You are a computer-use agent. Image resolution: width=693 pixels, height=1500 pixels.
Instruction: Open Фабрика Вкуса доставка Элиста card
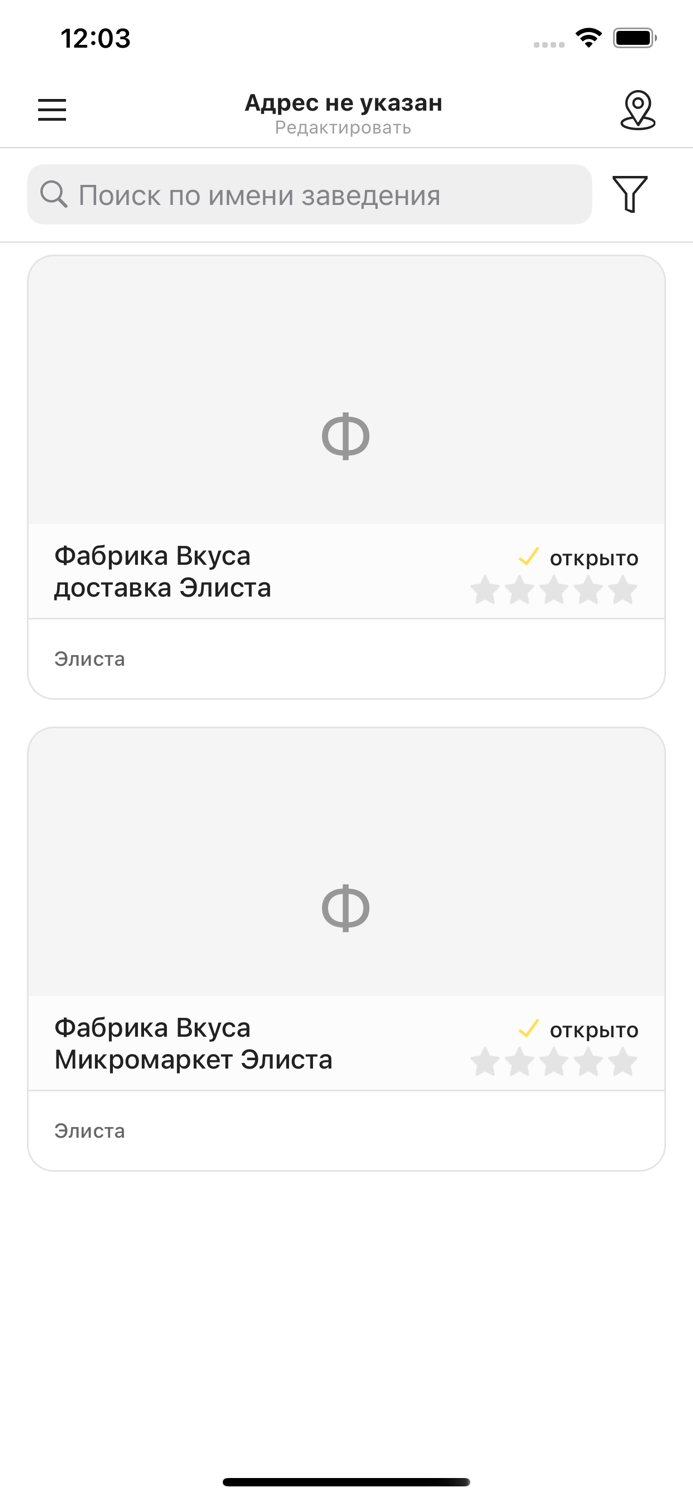click(346, 475)
